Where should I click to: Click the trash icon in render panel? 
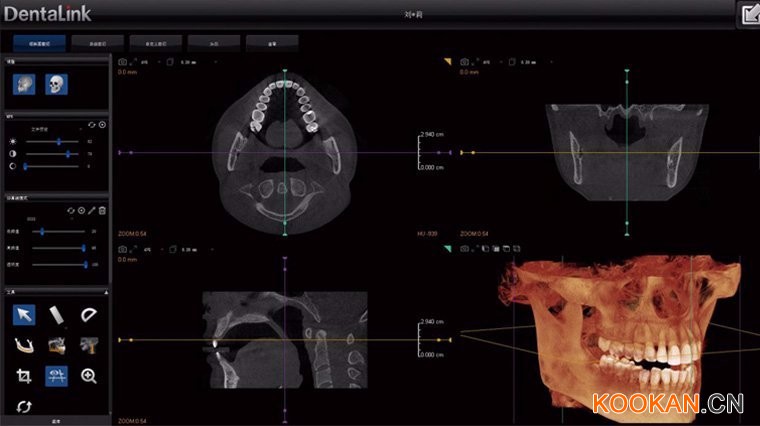(x=102, y=210)
